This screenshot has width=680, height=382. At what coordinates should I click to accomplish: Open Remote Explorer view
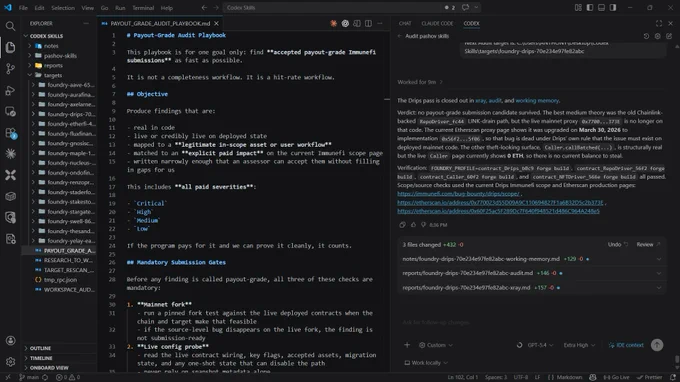click(x=10, y=111)
